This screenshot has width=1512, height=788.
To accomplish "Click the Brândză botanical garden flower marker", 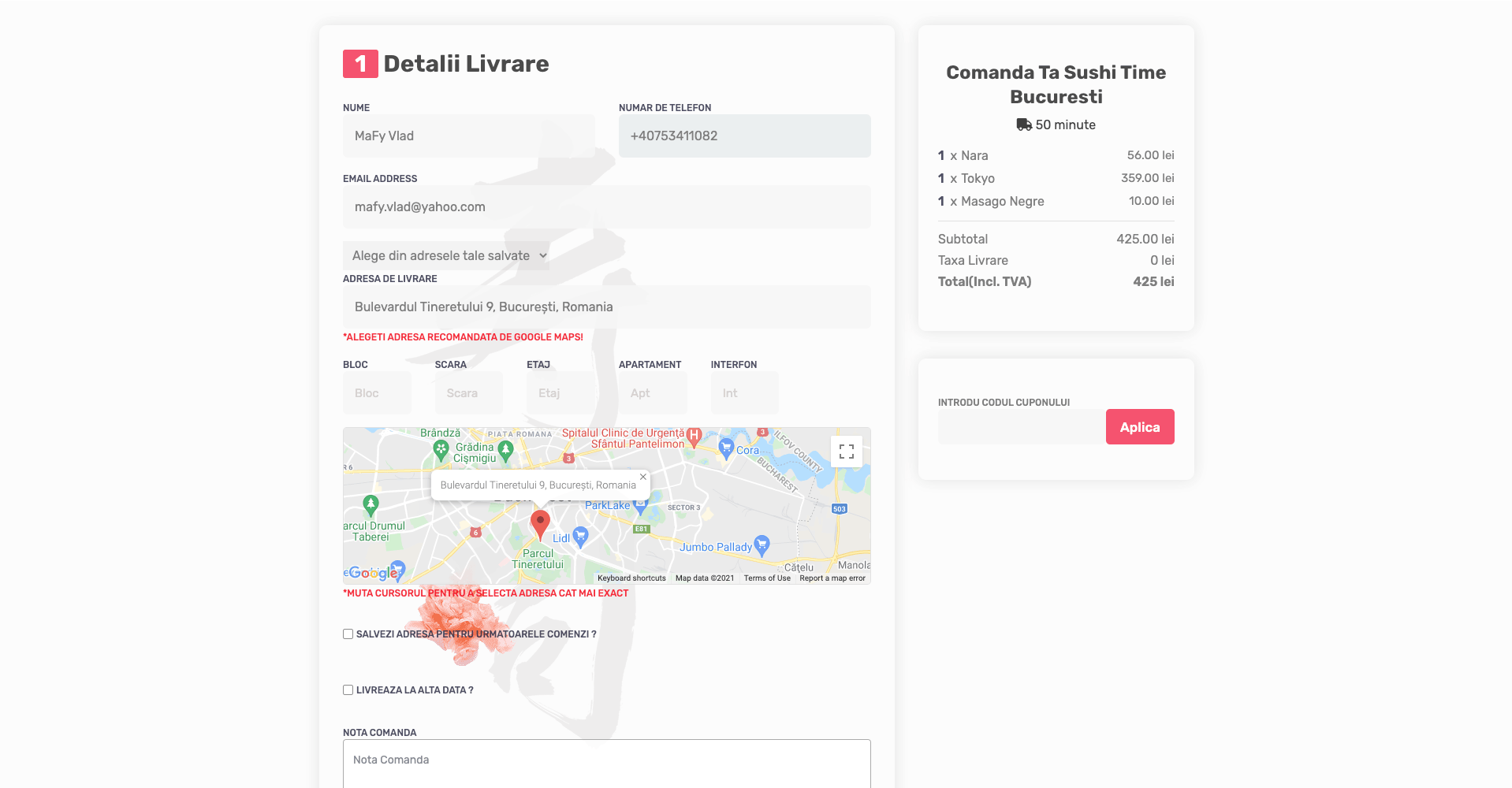I will pyautogui.click(x=441, y=451).
